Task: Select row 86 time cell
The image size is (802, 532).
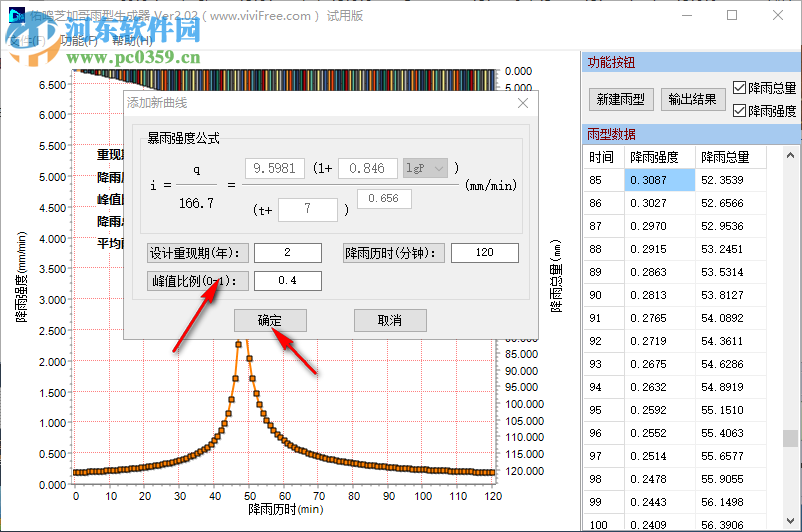Action: click(x=604, y=203)
